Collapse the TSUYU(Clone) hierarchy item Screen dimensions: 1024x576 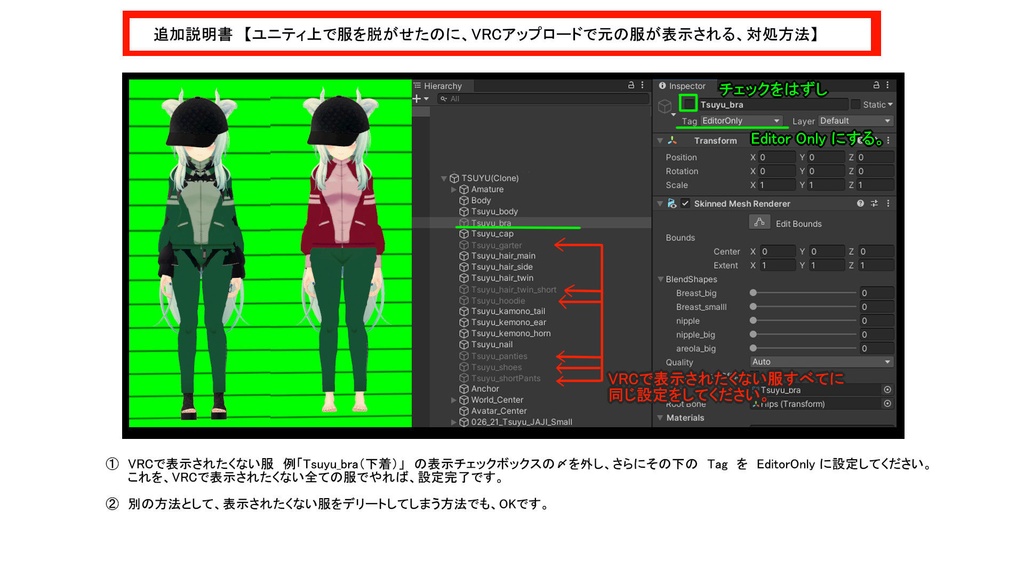444,178
